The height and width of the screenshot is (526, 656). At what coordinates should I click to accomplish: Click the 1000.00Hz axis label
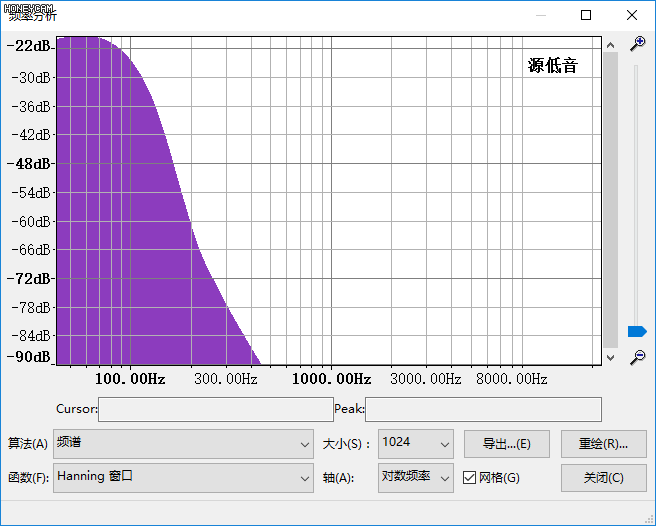pyautogui.click(x=331, y=379)
